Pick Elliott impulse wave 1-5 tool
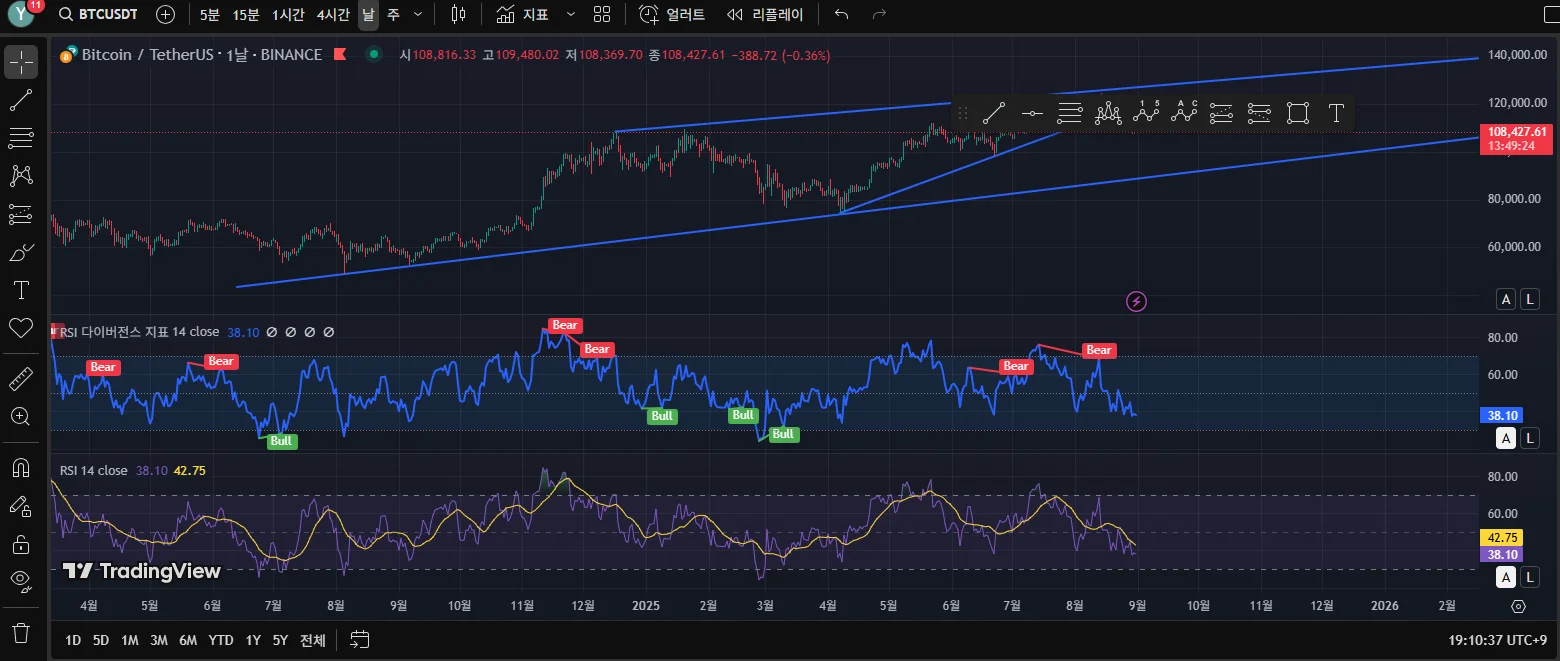The image size is (1560, 661). pyautogui.click(x=1146, y=113)
